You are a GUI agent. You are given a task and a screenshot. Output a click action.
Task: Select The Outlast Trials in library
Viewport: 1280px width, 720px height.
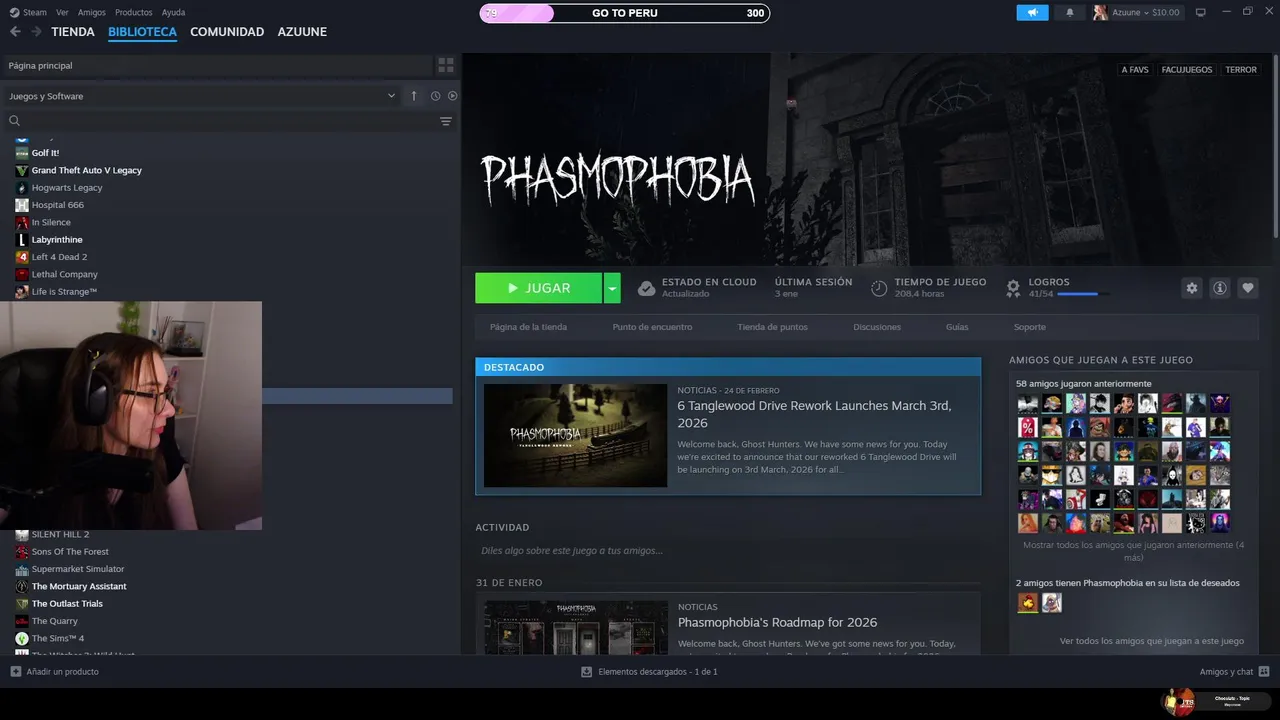pyautogui.click(x=67, y=604)
